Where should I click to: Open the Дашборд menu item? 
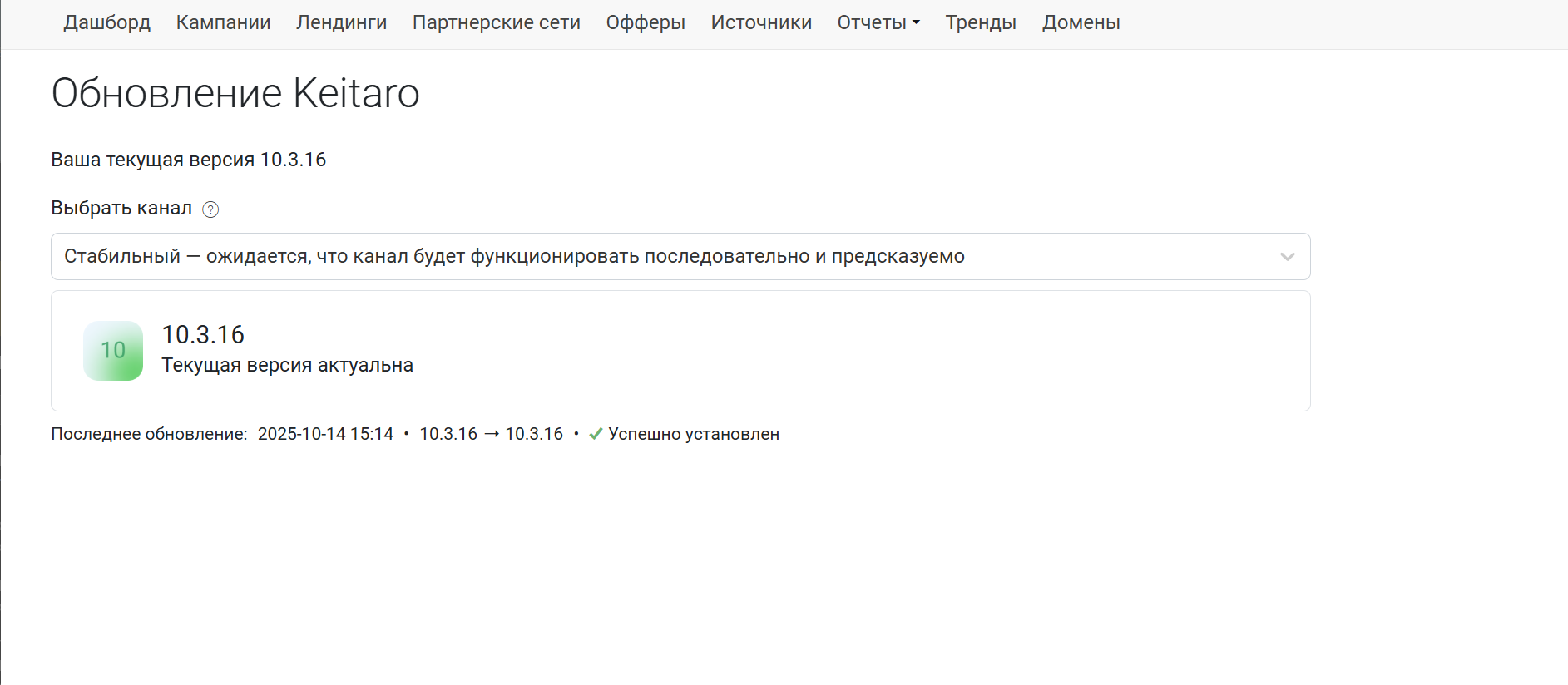106,22
